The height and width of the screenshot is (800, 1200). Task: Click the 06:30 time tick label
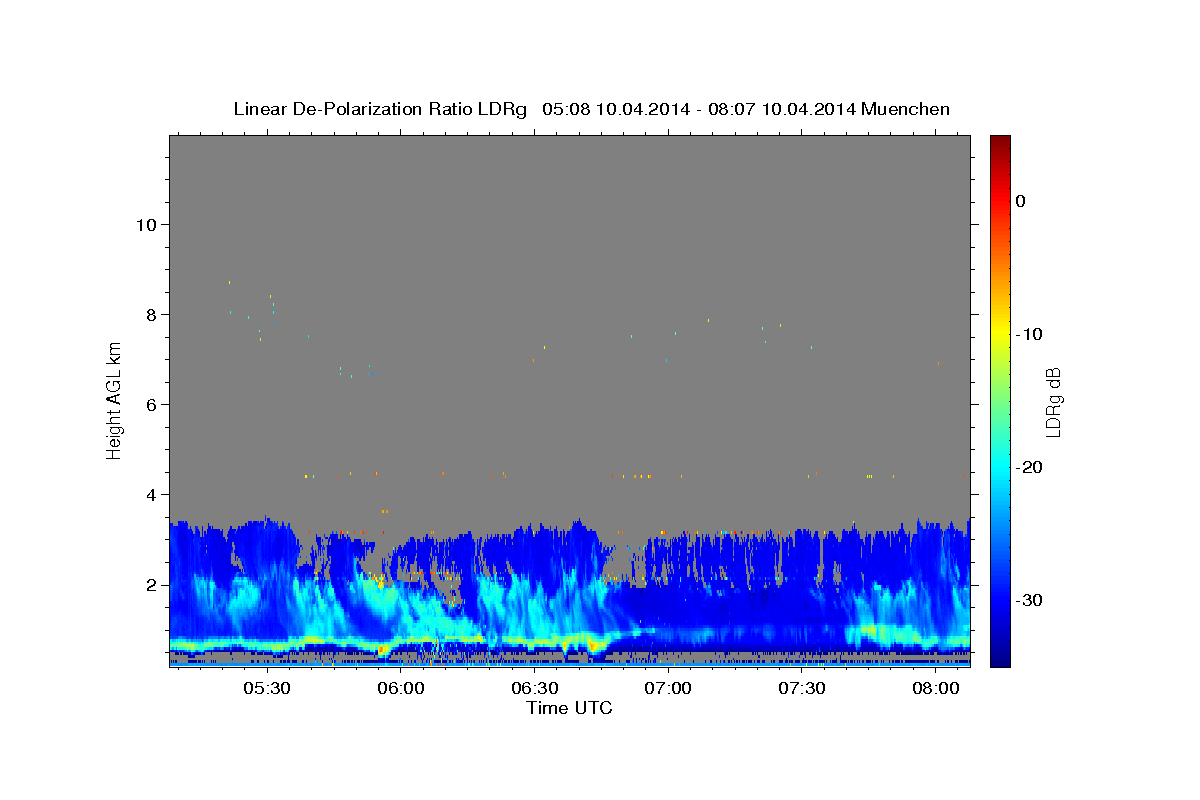(x=535, y=688)
